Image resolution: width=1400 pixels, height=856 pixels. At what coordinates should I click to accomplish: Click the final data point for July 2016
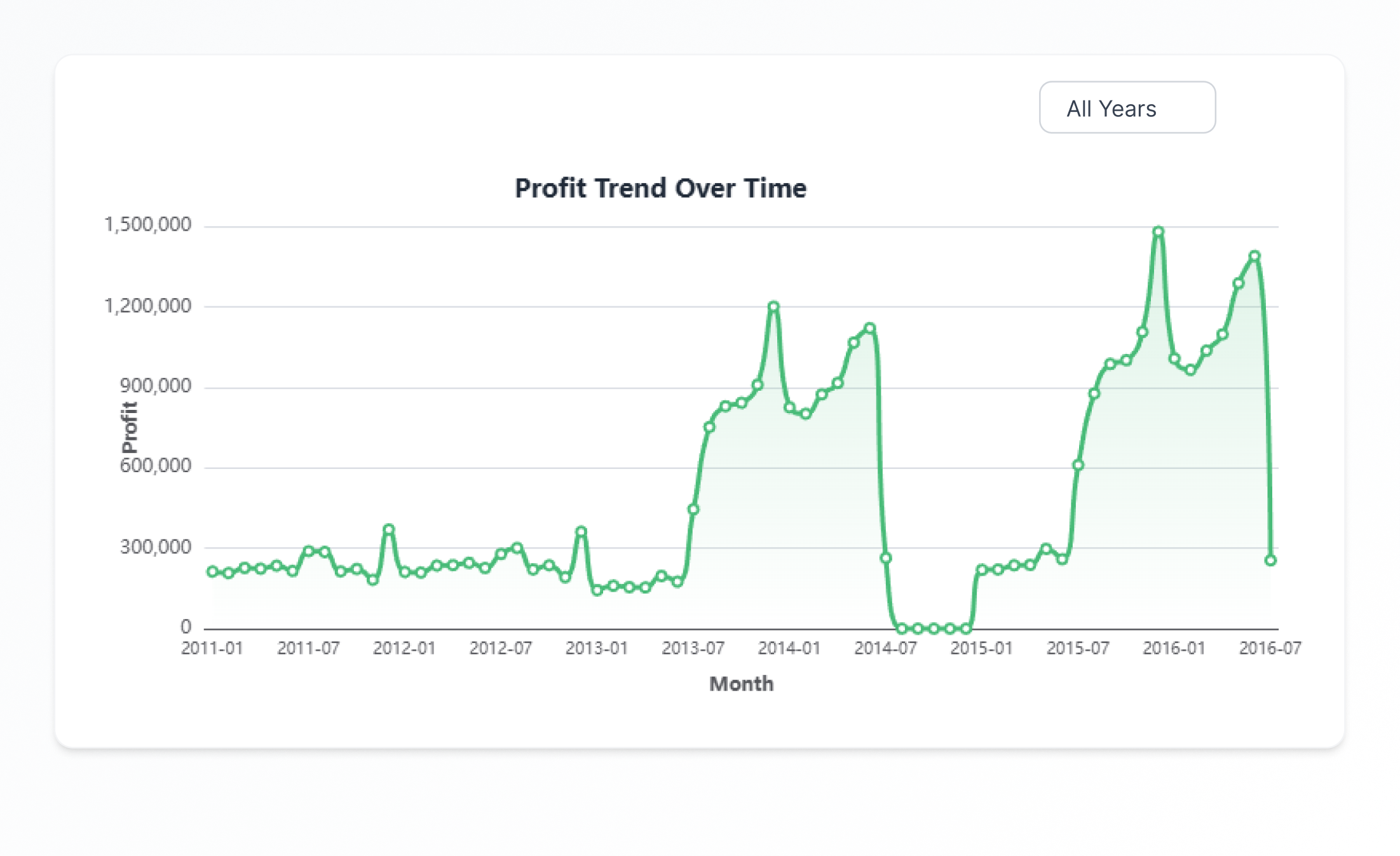tap(1270, 560)
